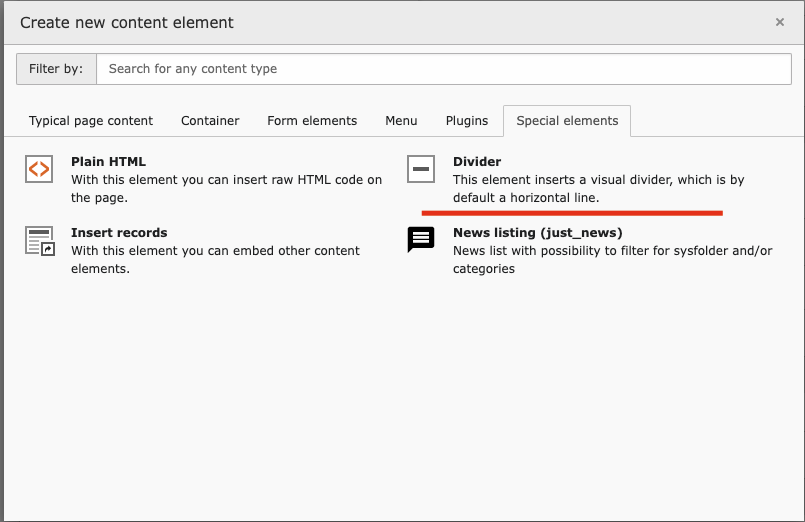The image size is (805, 522).
Task: Click the News list sysfolder filter description
Action: coord(612,259)
